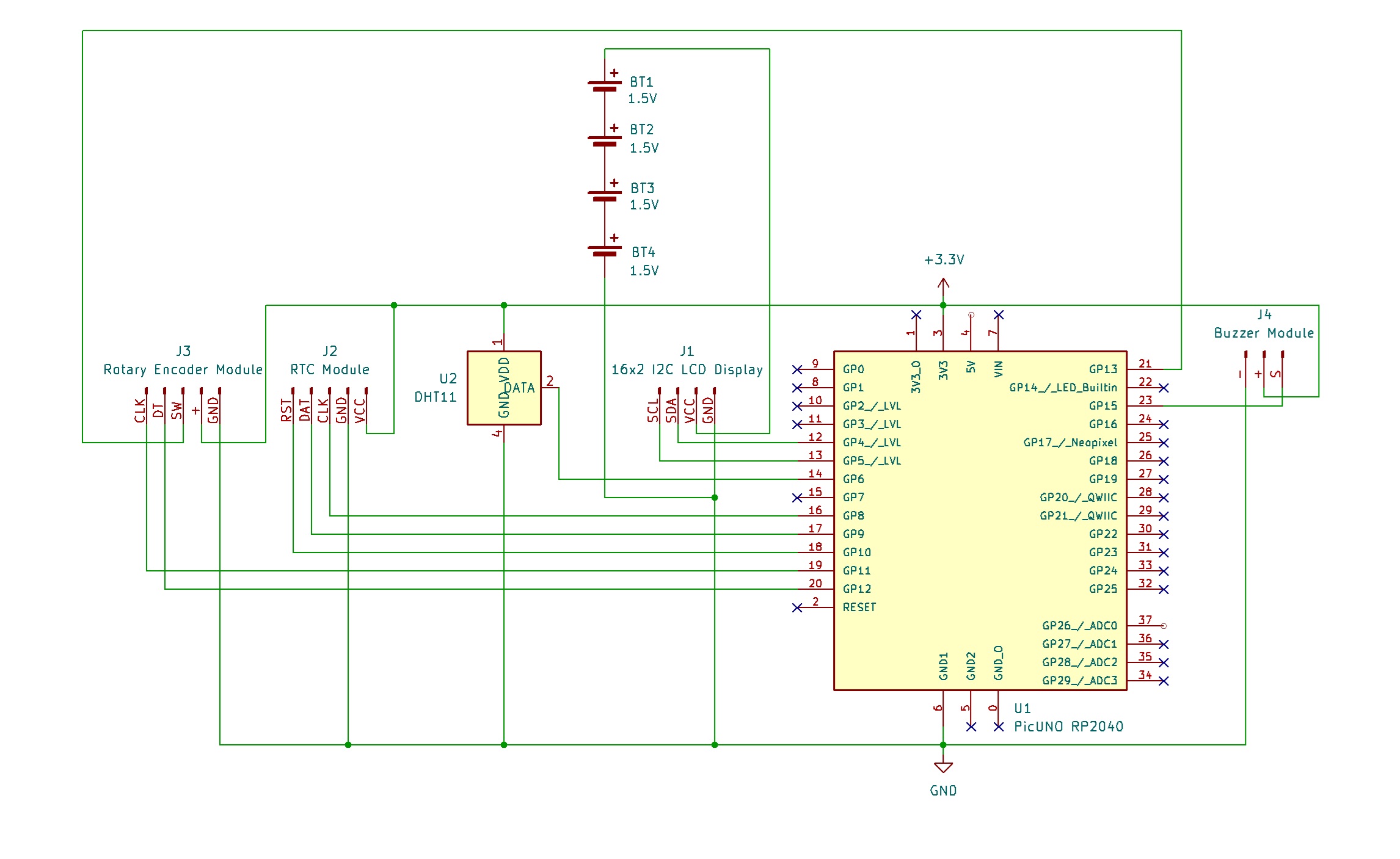Click the GP15 pin 23 on U1
Screen dimensions: 1400x859
pos(1145,406)
